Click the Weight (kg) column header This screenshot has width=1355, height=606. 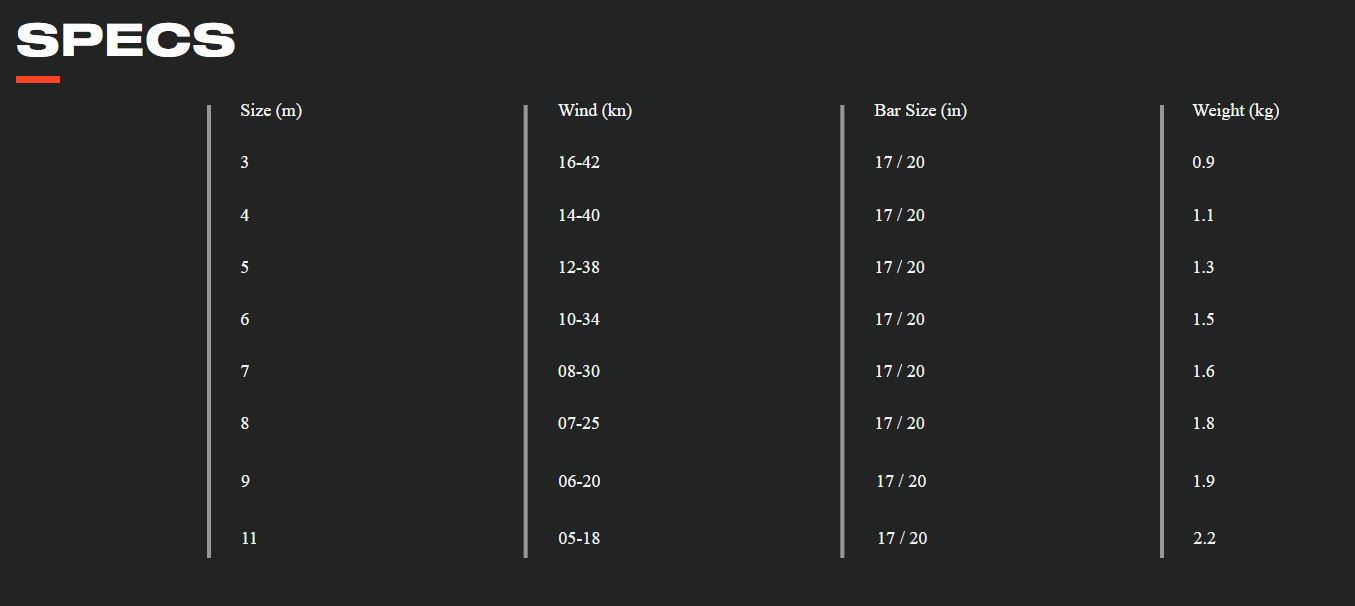1235,111
